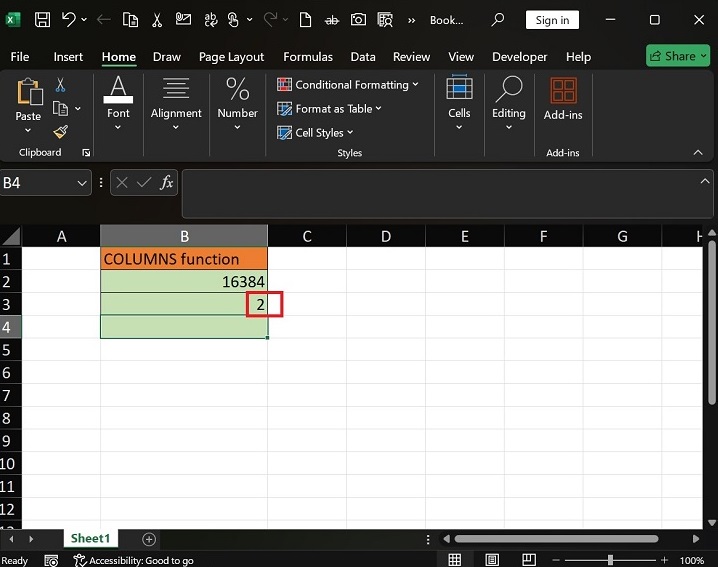Enable Page Break Preview view

click(526, 560)
